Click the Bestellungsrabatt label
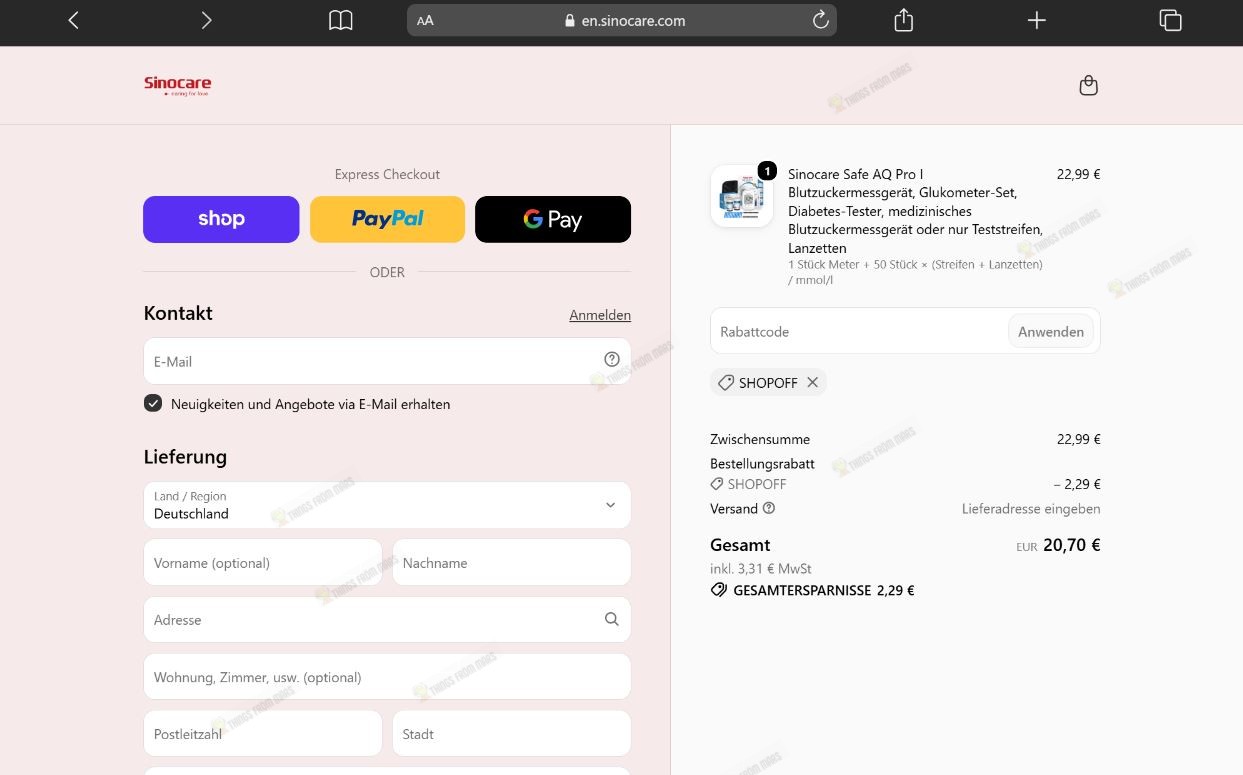The width and height of the screenshot is (1243, 775). 762,464
